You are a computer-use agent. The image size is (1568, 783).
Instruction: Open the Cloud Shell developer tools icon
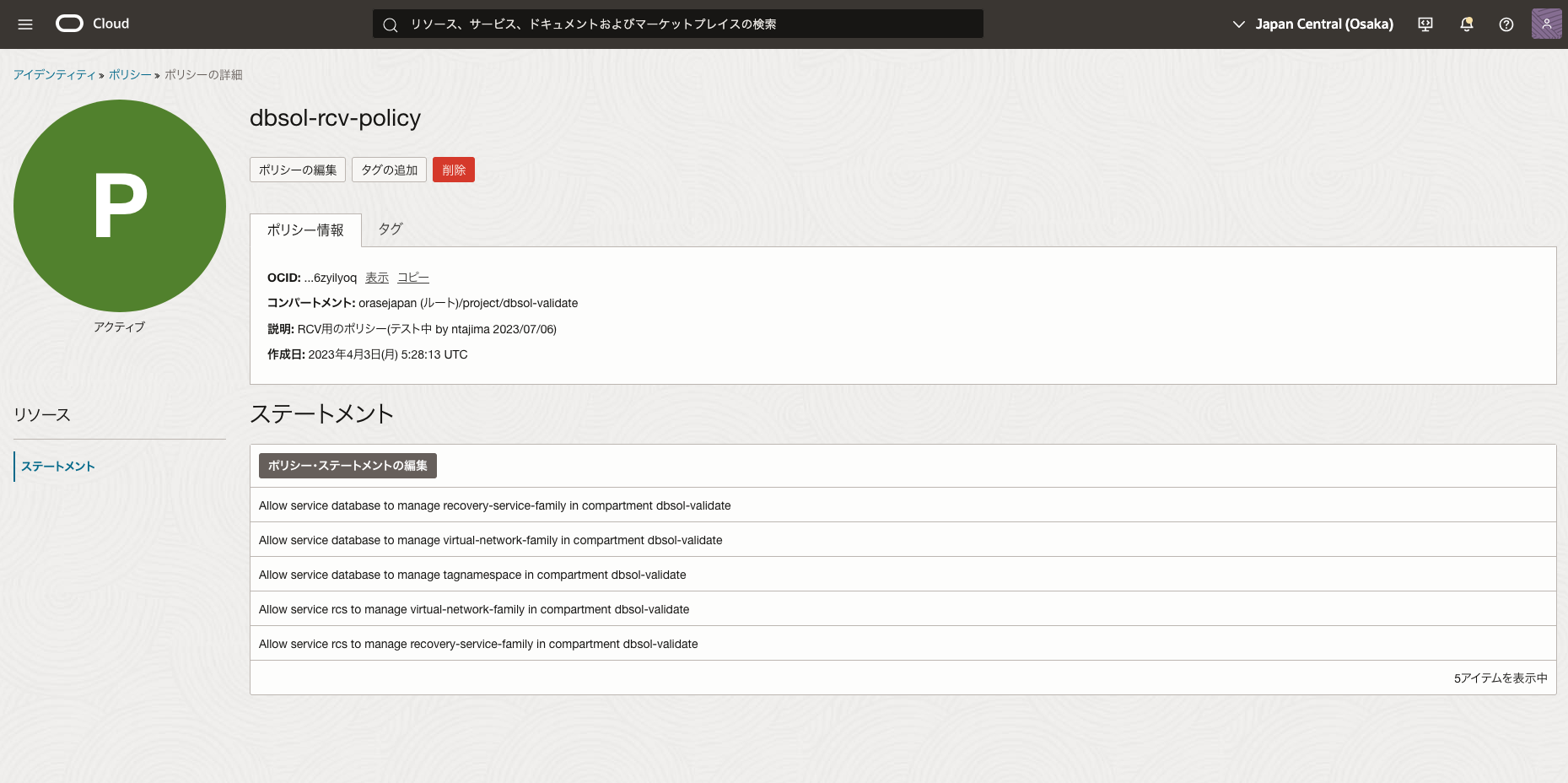click(x=1425, y=24)
